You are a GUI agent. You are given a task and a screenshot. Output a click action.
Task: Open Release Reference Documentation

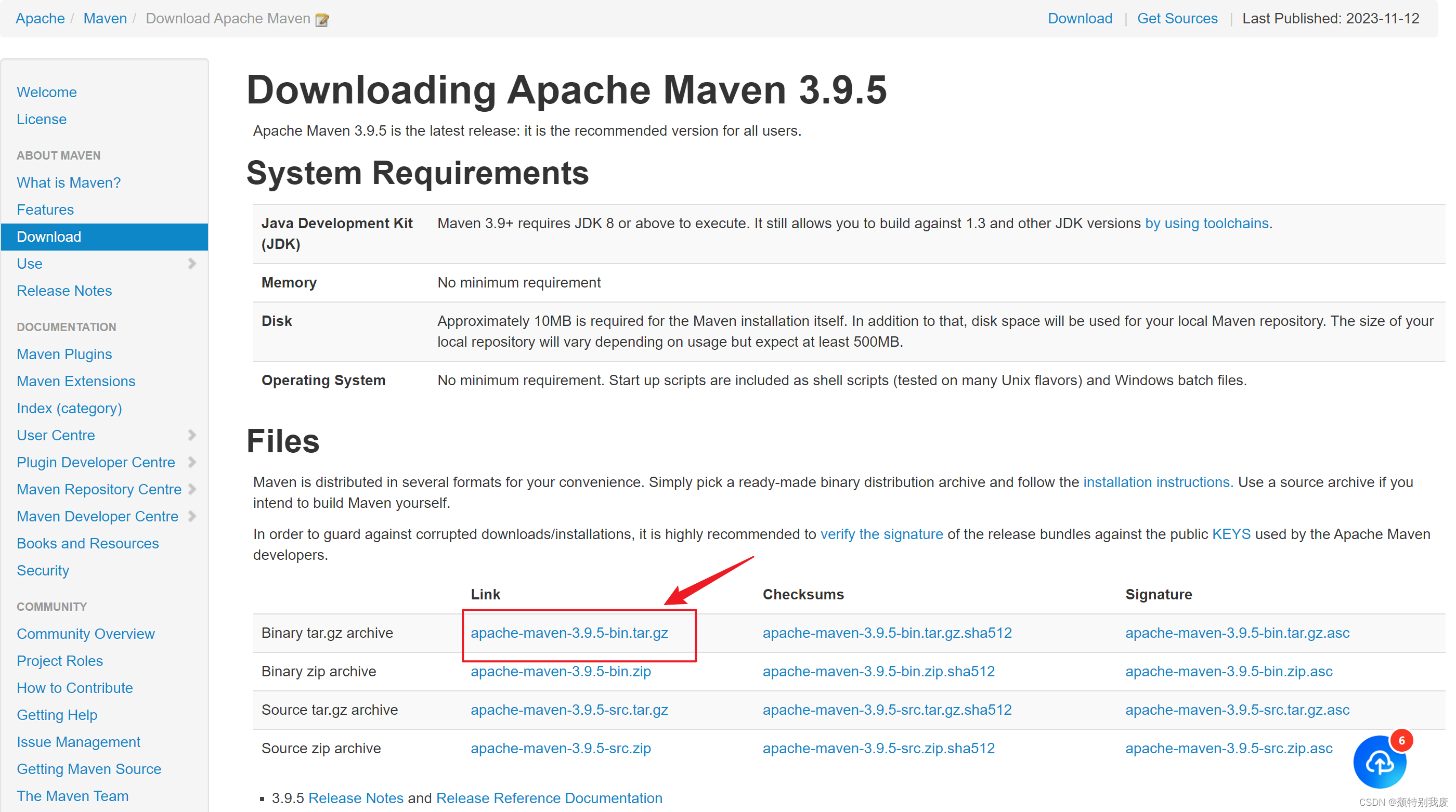[549, 798]
